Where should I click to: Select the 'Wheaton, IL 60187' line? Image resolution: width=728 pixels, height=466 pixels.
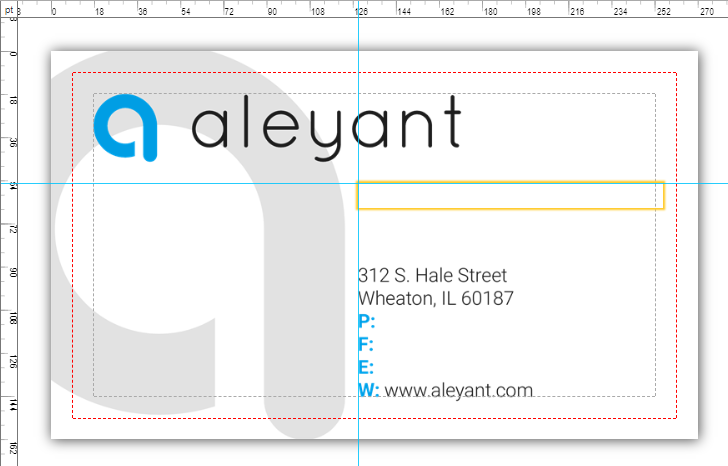(436, 298)
